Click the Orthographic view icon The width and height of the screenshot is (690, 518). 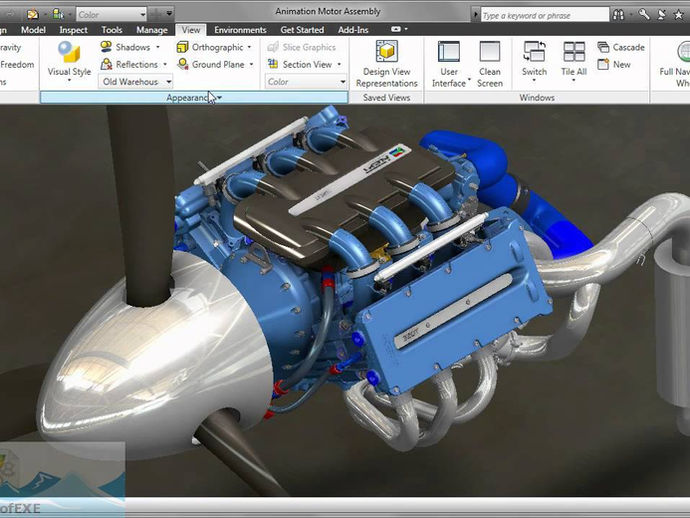pyautogui.click(x=182, y=47)
